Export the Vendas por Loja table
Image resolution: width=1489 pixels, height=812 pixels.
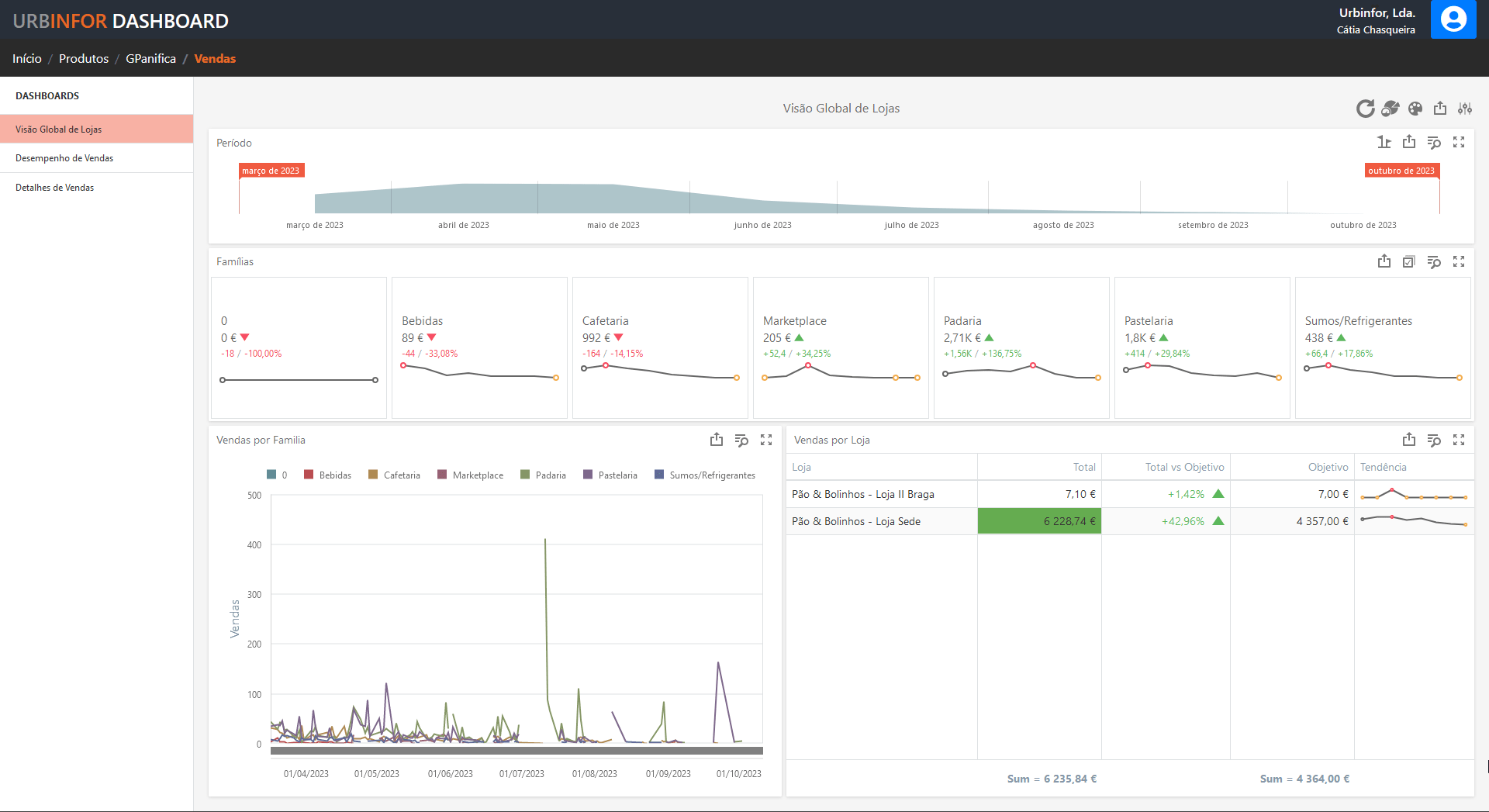pos(1409,440)
